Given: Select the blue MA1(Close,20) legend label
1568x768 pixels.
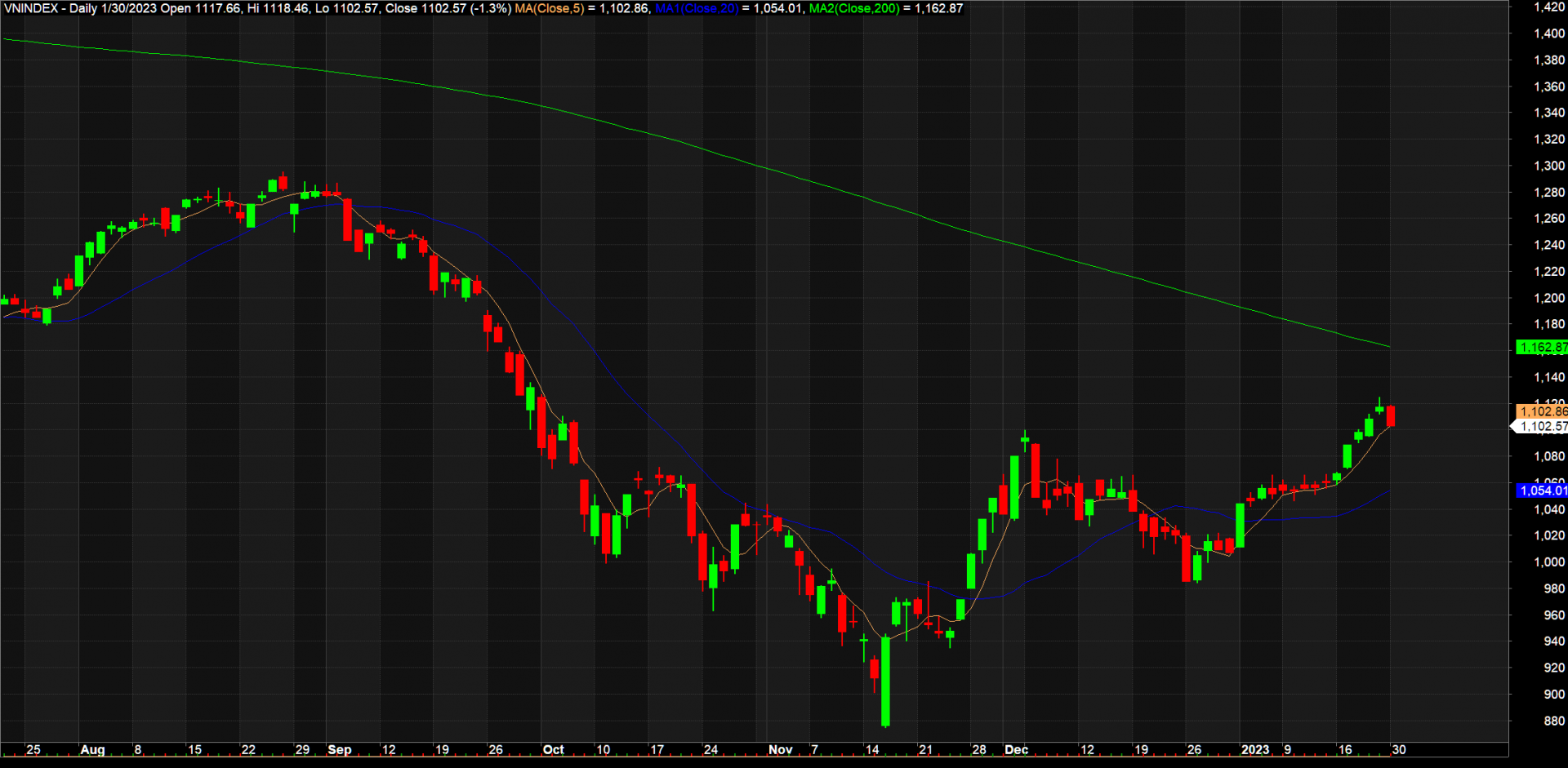Looking at the screenshot, I should pos(696,8).
